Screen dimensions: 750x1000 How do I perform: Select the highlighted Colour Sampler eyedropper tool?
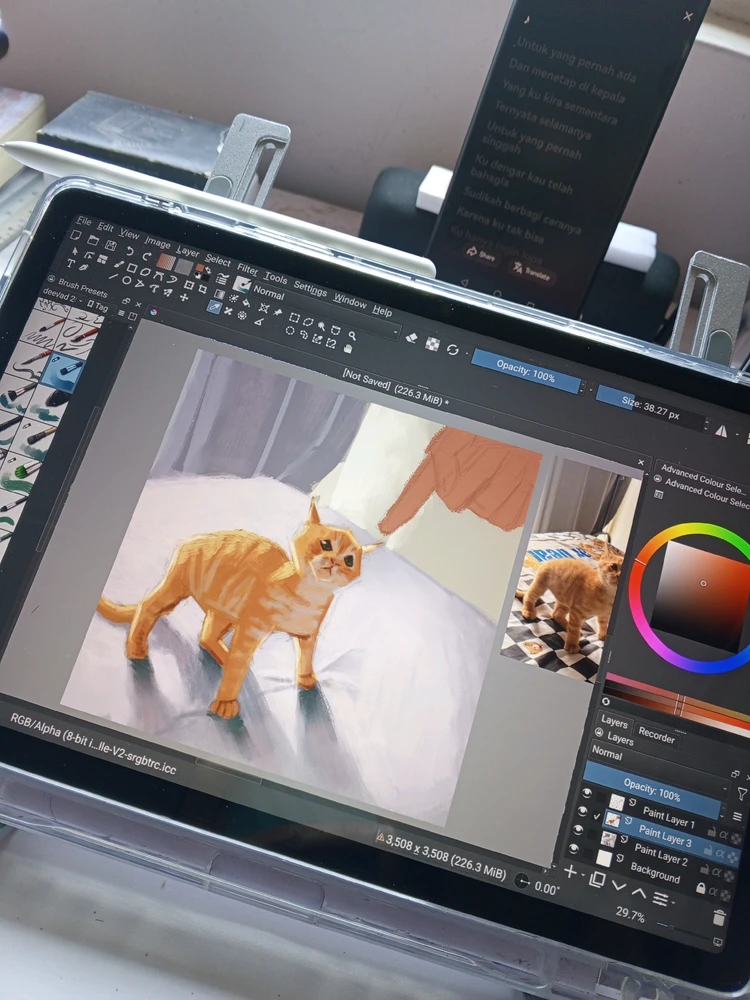214,307
